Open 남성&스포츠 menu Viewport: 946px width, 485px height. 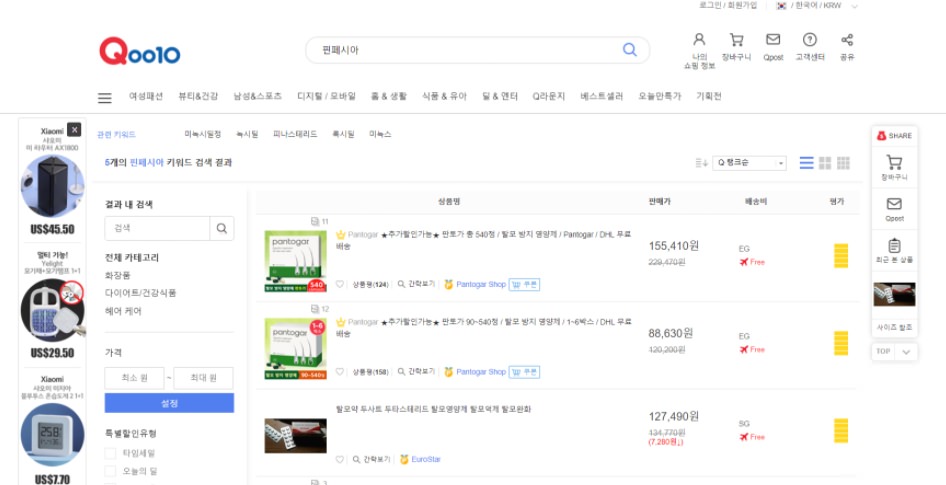[x=258, y=96]
